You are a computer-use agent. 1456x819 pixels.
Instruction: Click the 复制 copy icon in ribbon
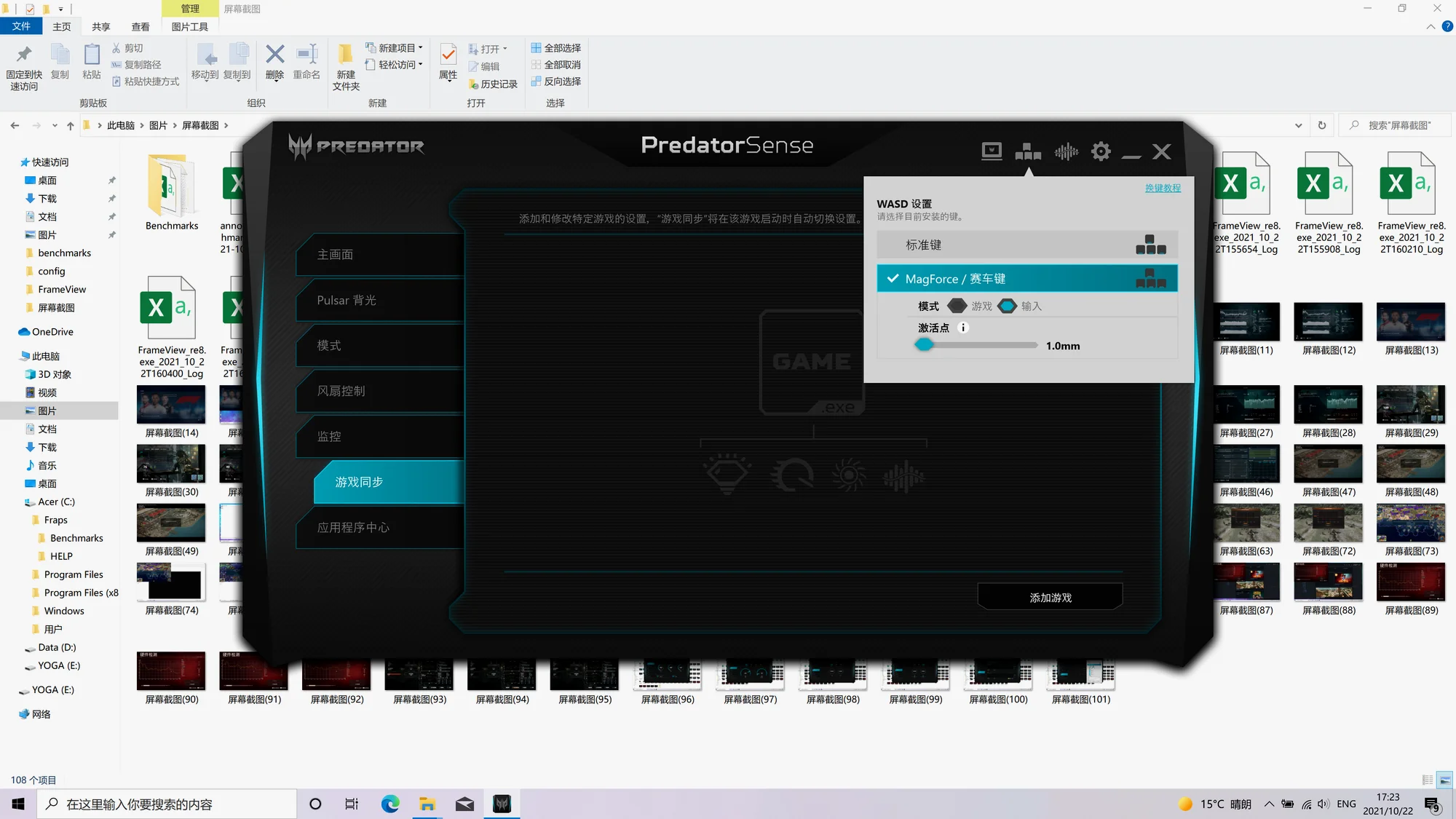click(x=60, y=55)
